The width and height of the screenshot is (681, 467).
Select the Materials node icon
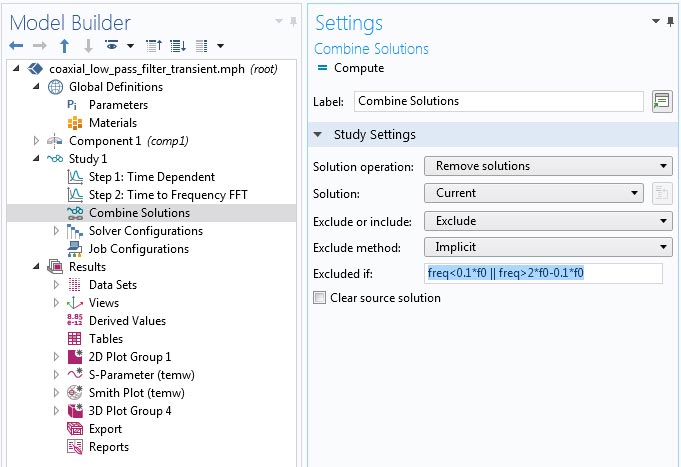tap(74, 123)
